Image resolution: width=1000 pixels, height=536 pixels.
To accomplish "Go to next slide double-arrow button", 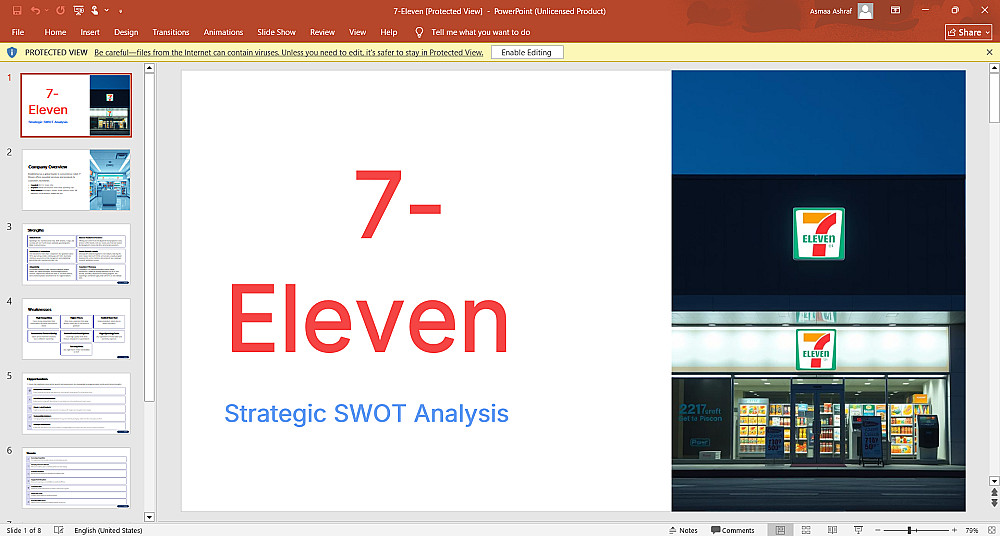I will click(x=994, y=503).
